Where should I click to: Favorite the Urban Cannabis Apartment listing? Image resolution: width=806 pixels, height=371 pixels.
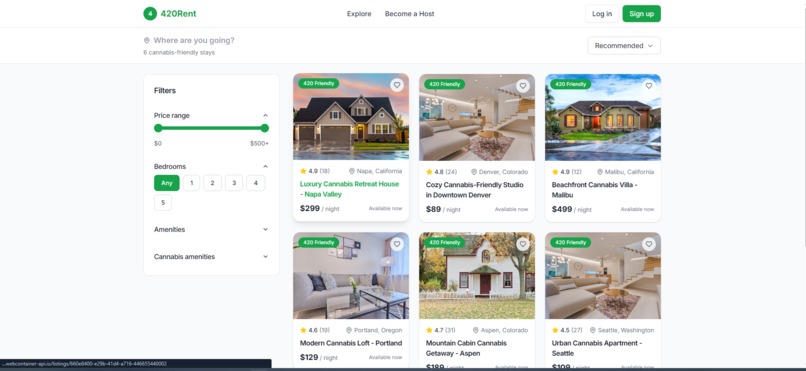click(649, 244)
